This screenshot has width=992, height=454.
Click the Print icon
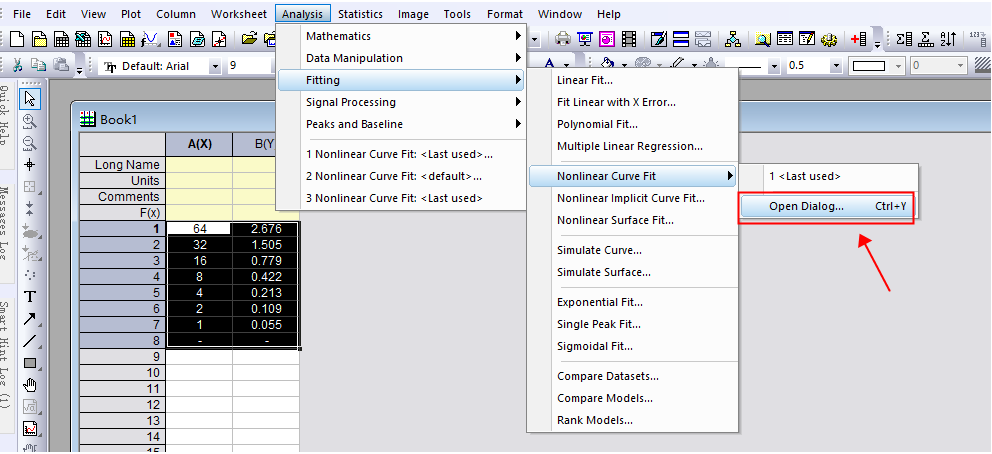(x=562, y=39)
